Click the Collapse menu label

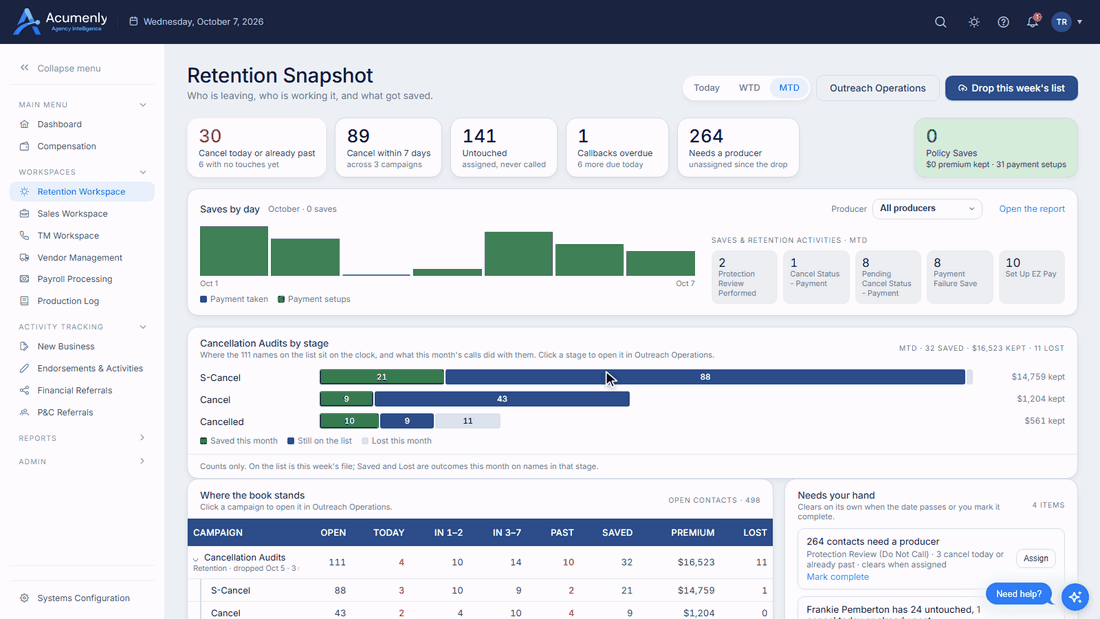tap(69, 68)
